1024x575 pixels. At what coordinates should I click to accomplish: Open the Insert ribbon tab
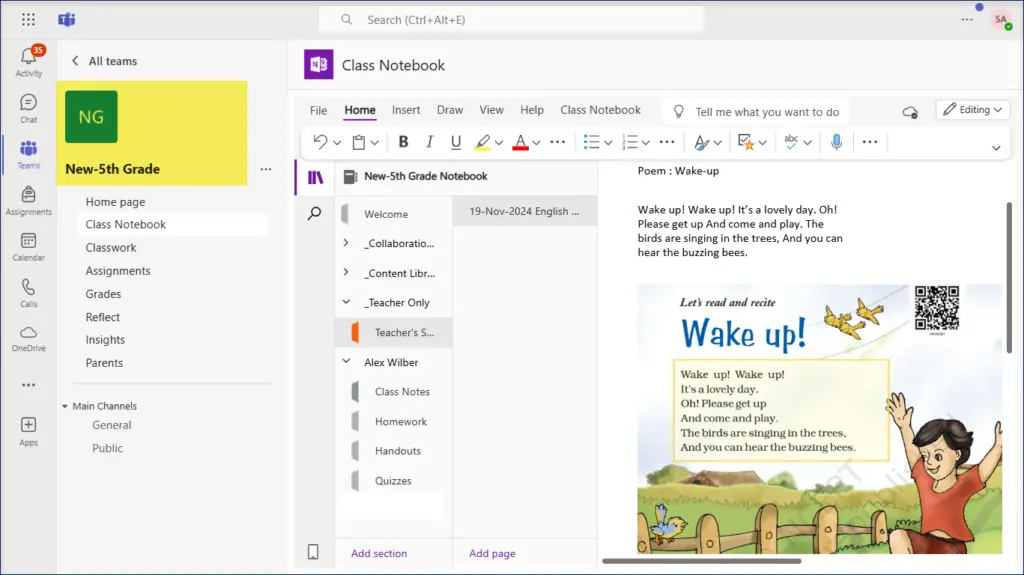point(406,110)
